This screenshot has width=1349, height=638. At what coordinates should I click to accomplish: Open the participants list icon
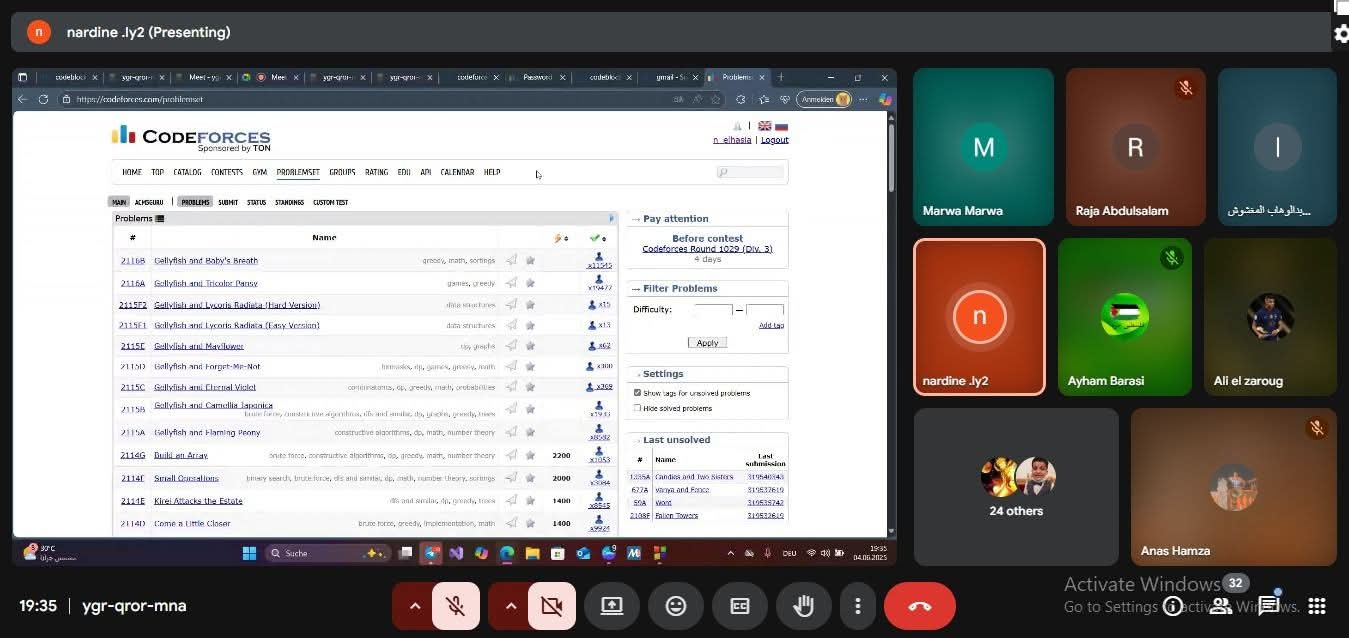(1221, 606)
